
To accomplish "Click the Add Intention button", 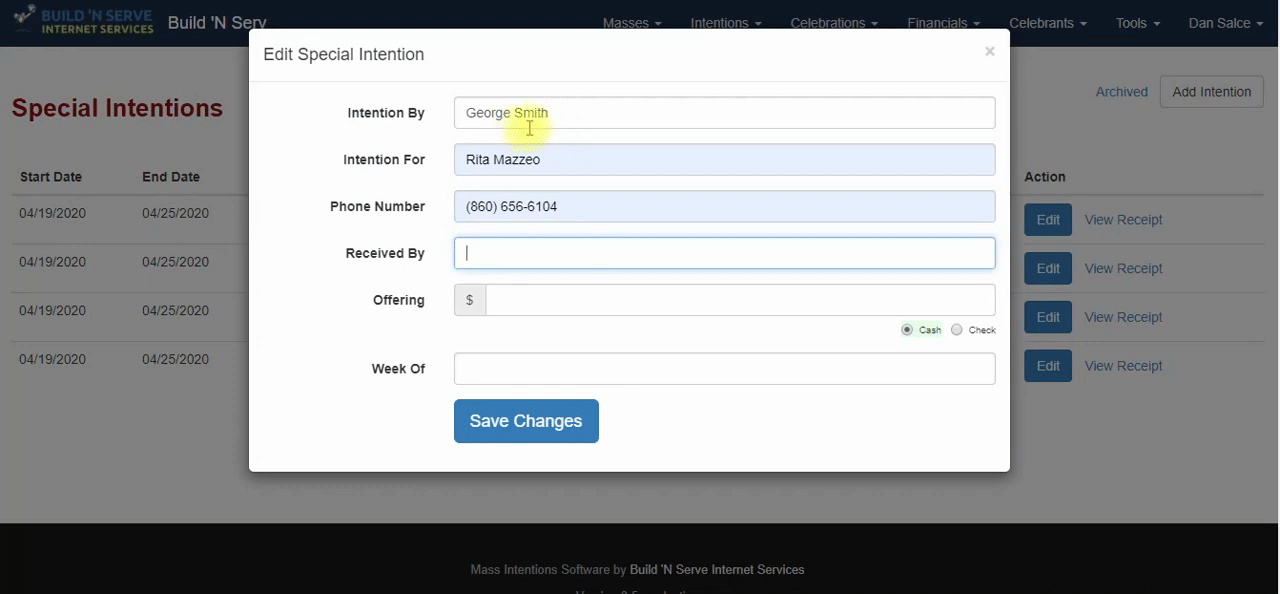I will point(1211,92).
